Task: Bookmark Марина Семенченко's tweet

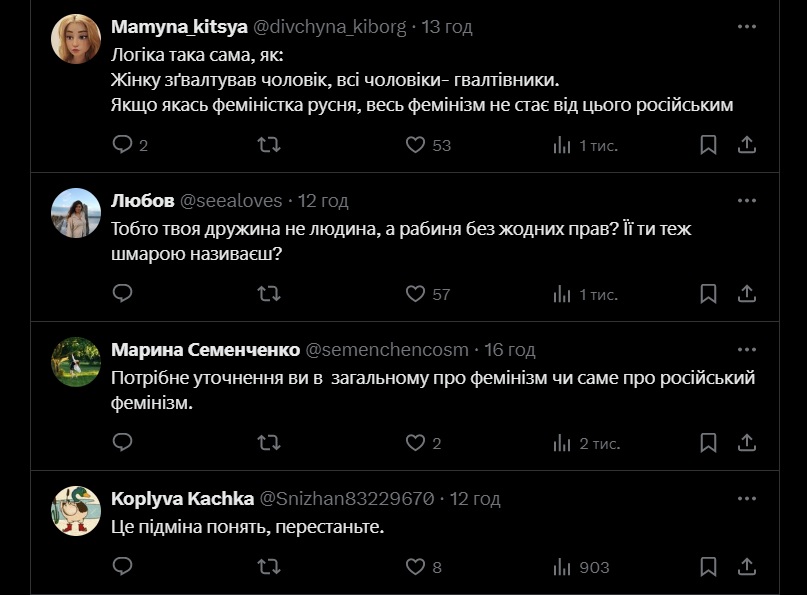Action: 708,443
